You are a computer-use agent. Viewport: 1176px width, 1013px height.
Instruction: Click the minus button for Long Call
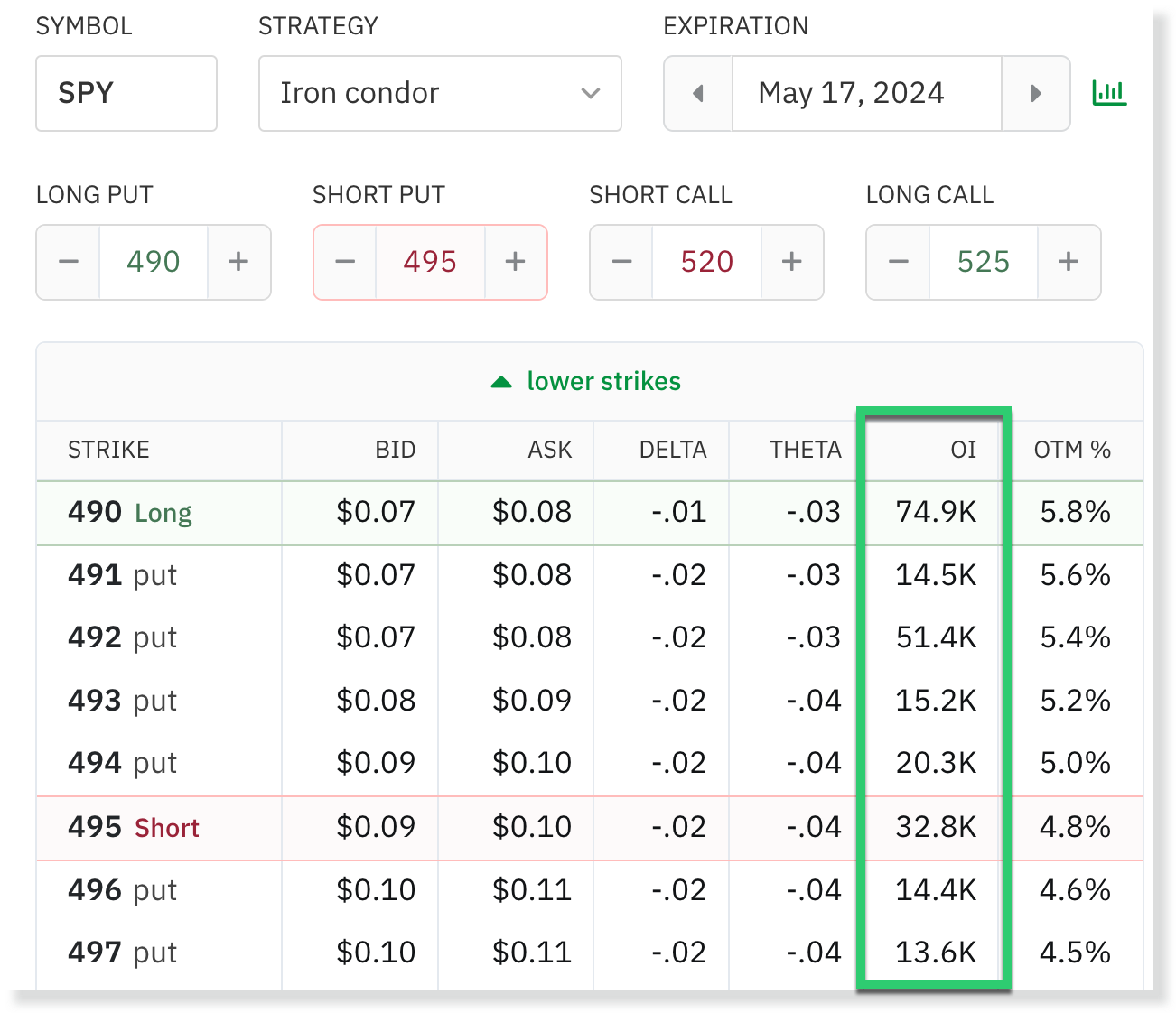click(897, 262)
